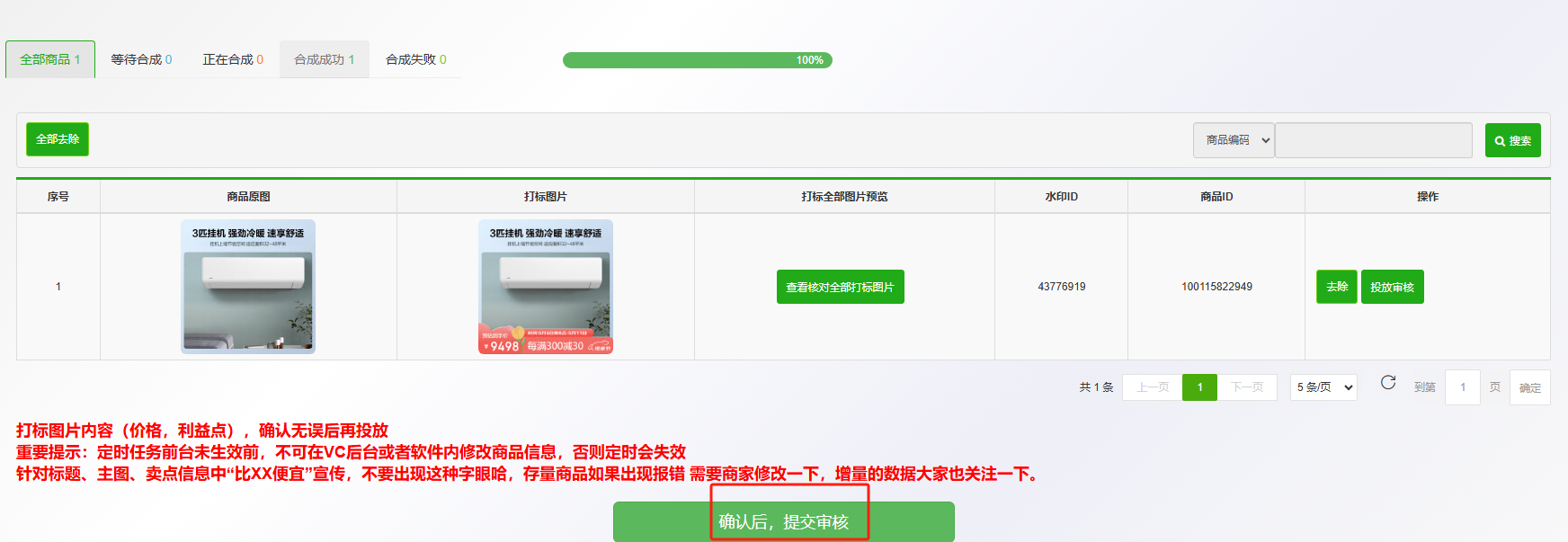
Task: Select the 合成成功 tab
Action: (325, 59)
